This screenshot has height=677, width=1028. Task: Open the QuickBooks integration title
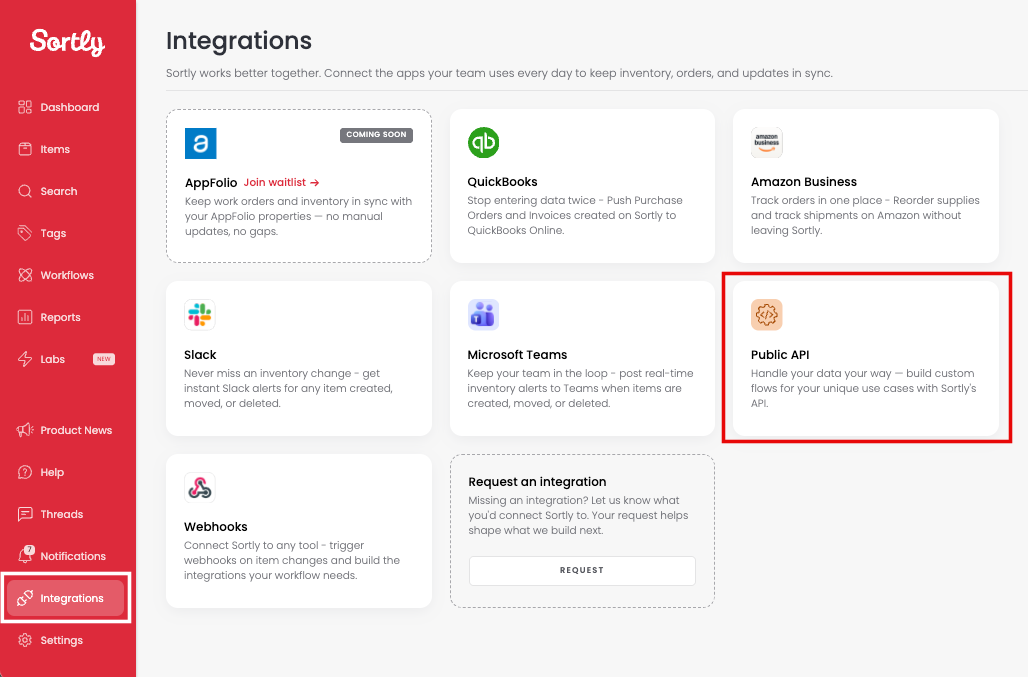click(x=502, y=182)
